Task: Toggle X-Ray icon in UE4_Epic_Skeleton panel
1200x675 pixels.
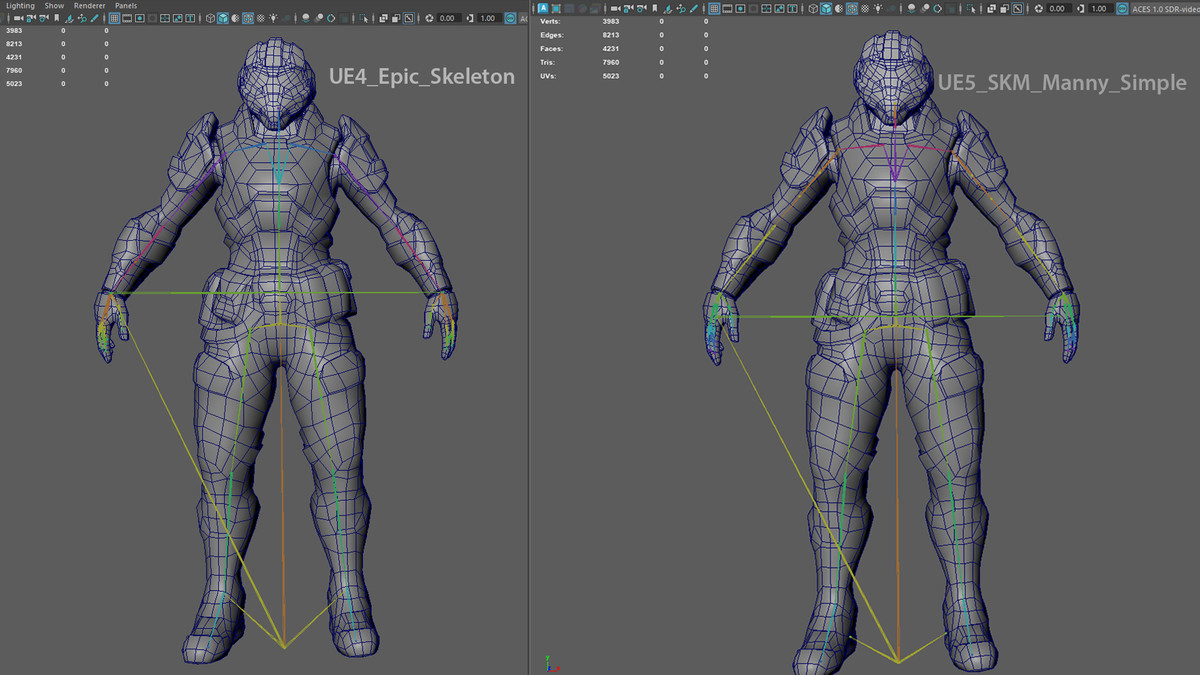Action: pos(383,18)
